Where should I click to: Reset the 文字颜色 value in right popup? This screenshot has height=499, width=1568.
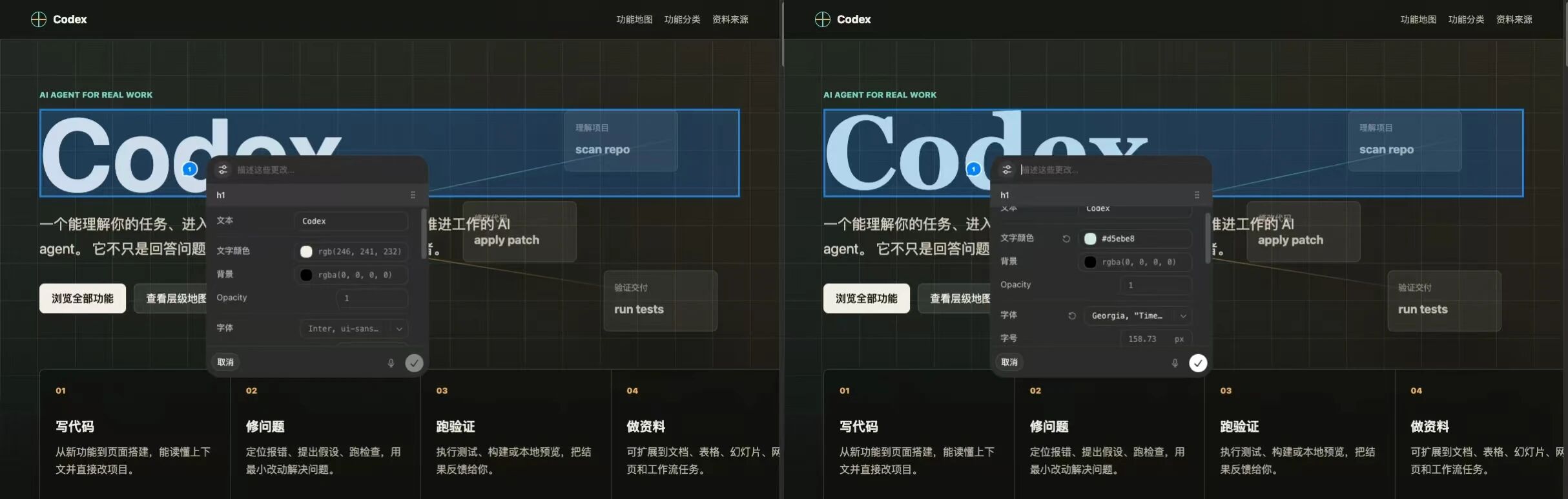pyautogui.click(x=1066, y=239)
